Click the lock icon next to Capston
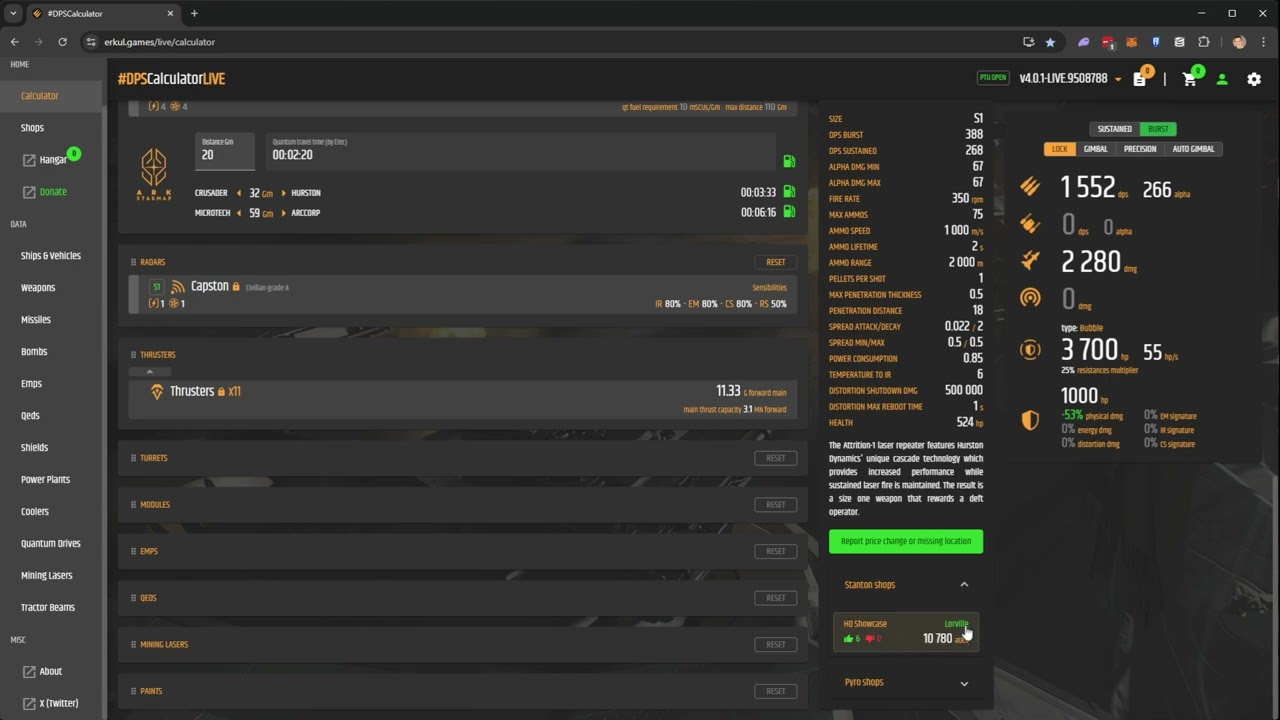This screenshot has height=720, width=1280. coord(236,287)
